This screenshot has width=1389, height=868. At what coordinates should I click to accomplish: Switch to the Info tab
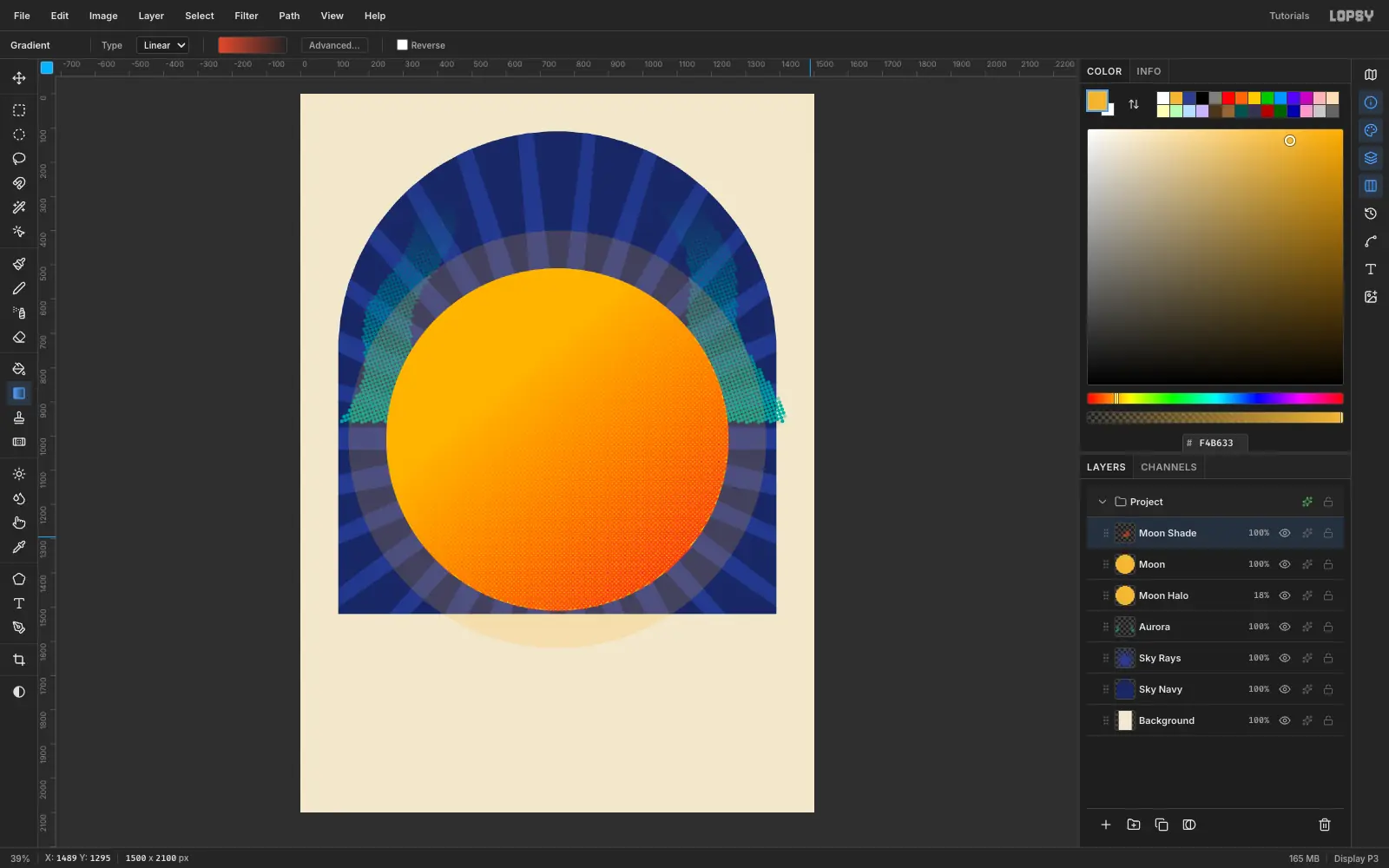tap(1149, 71)
